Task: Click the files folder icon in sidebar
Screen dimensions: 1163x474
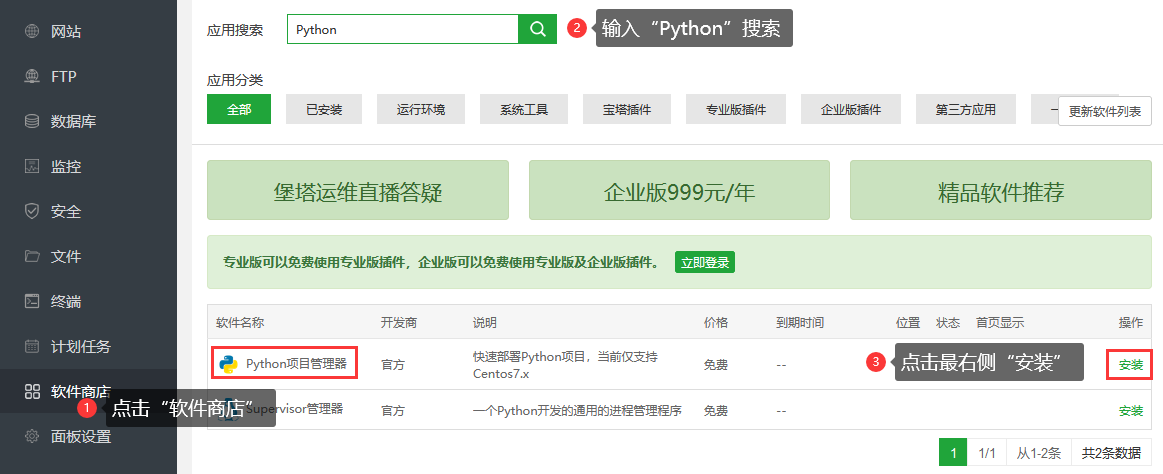Action: point(32,257)
